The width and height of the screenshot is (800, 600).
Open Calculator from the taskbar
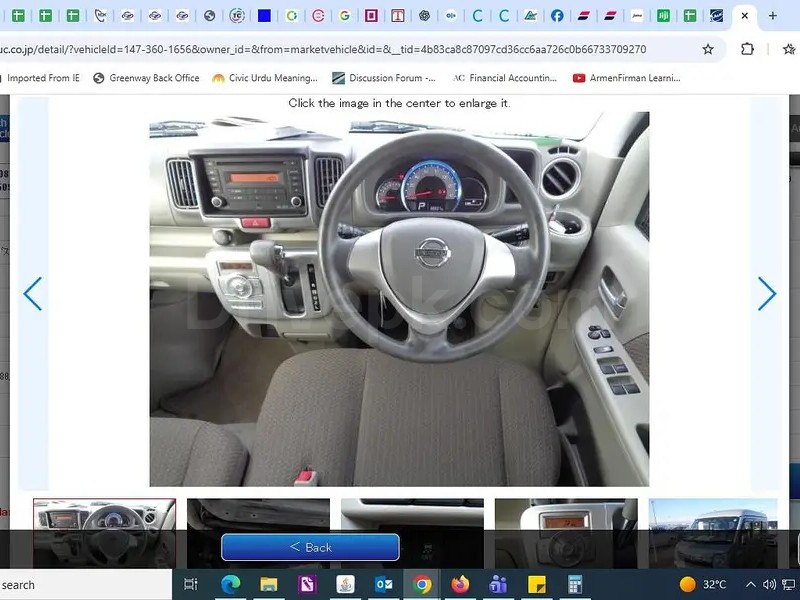click(x=575, y=584)
